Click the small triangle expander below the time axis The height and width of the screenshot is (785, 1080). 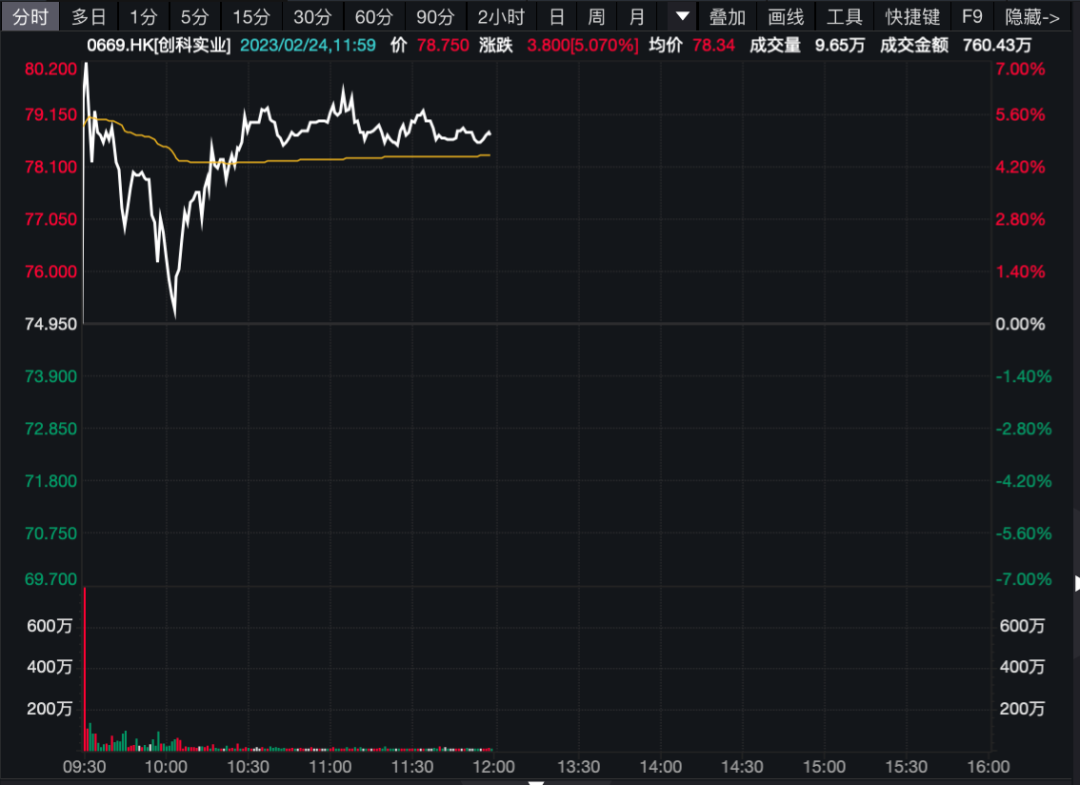click(x=536, y=781)
